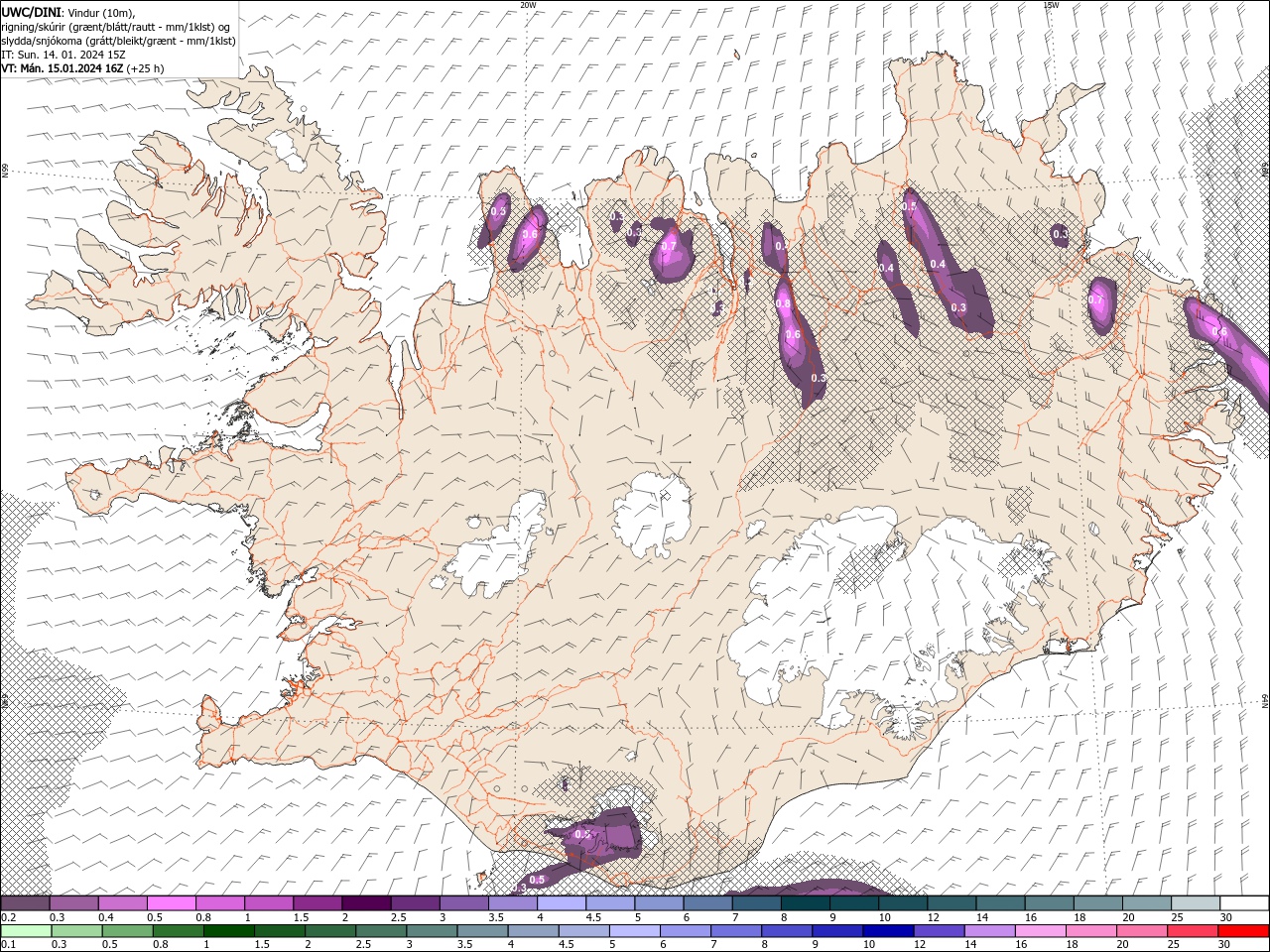Select the line 'IT: Sun. 14. 01. 2024 15Z'
This screenshot has width=1270, height=952.
pyautogui.click(x=63, y=55)
